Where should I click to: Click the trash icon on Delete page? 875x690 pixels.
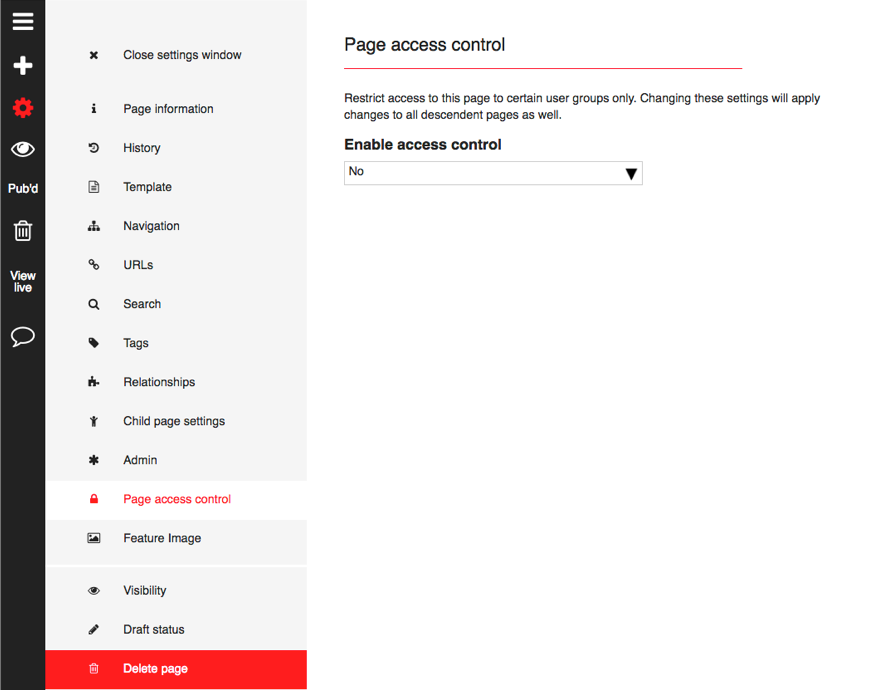click(94, 668)
